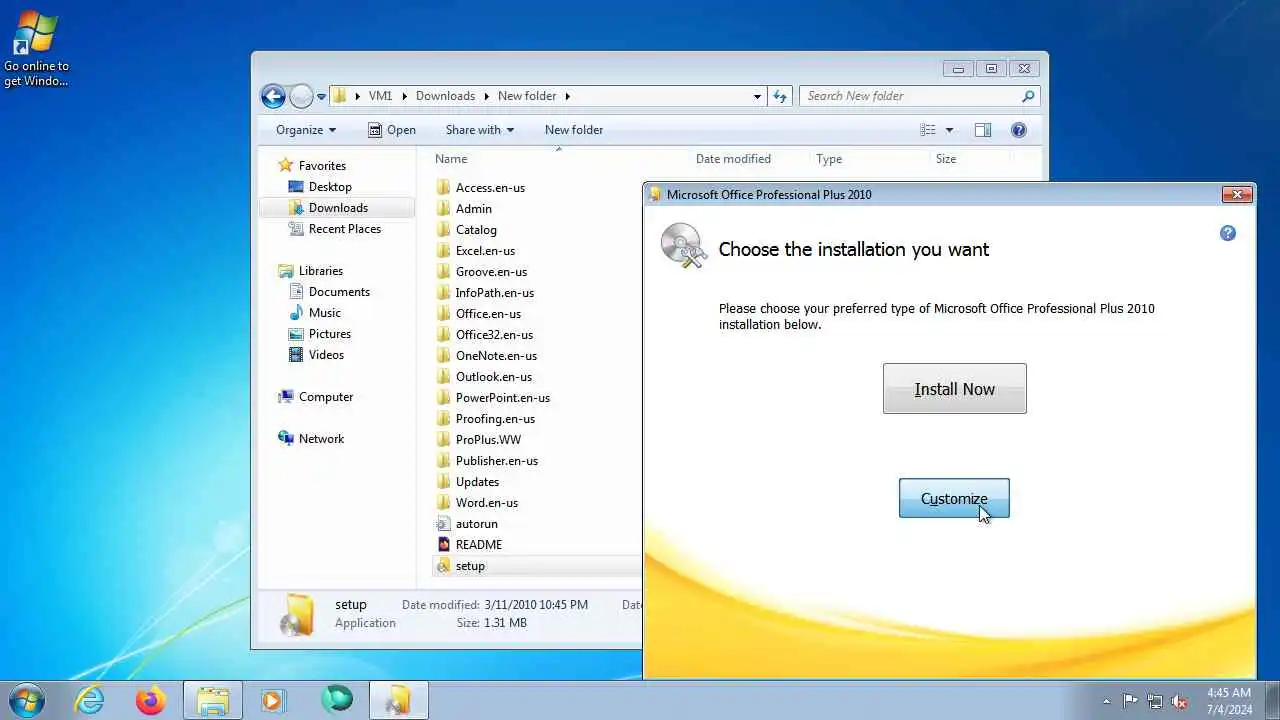Select Computer in navigation pane
Viewport: 1280px width, 720px height.
pyautogui.click(x=326, y=397)
